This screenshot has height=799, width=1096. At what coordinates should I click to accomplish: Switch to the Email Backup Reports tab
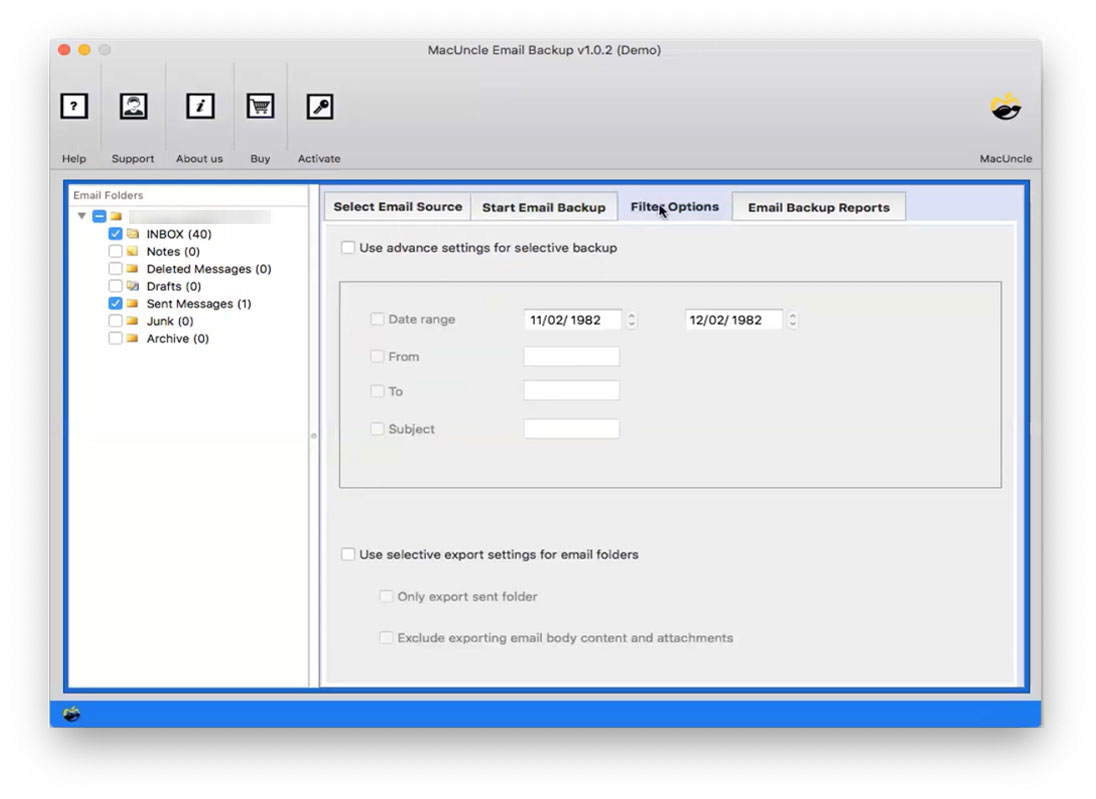pos(819,207)
